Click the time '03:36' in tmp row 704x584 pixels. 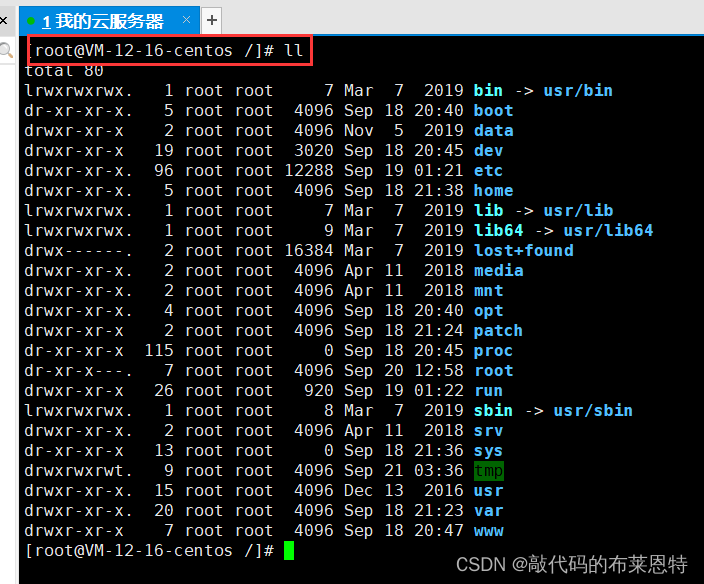pyautogui.click(x=439, y=470)
